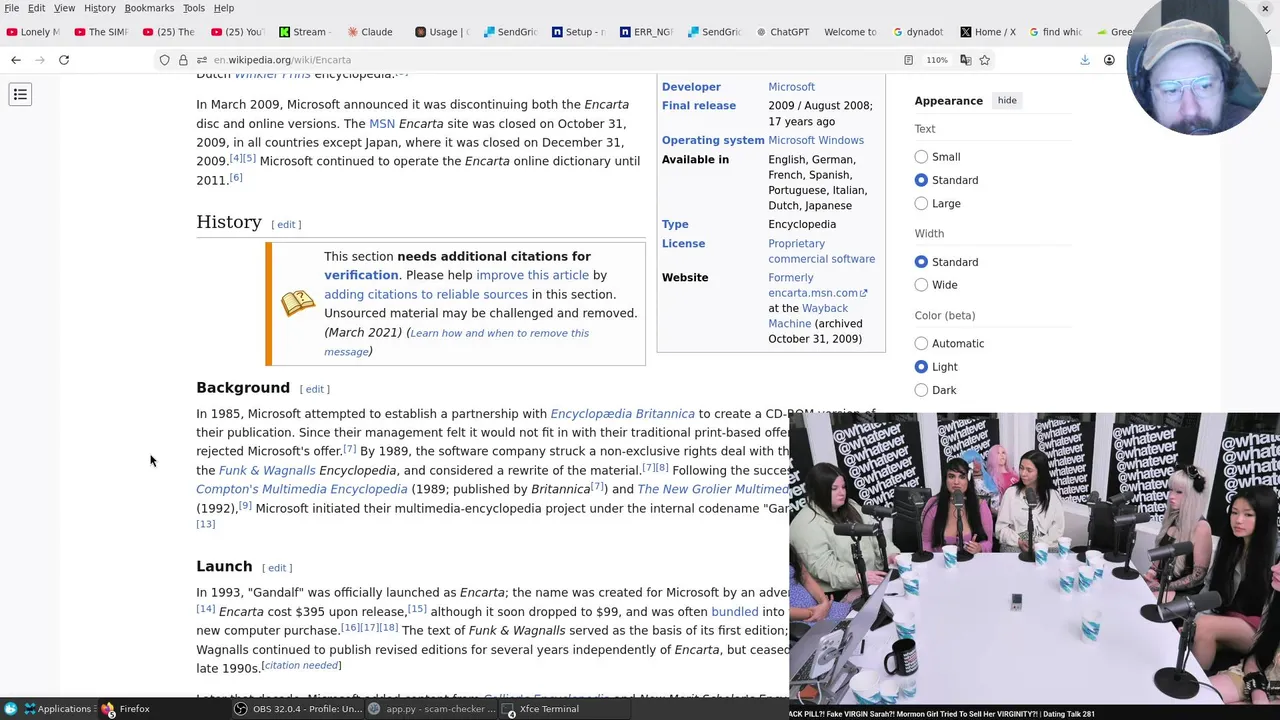1280x720 pixels.
Task: Open the Tools menu
Action: (x=193, y=8)
